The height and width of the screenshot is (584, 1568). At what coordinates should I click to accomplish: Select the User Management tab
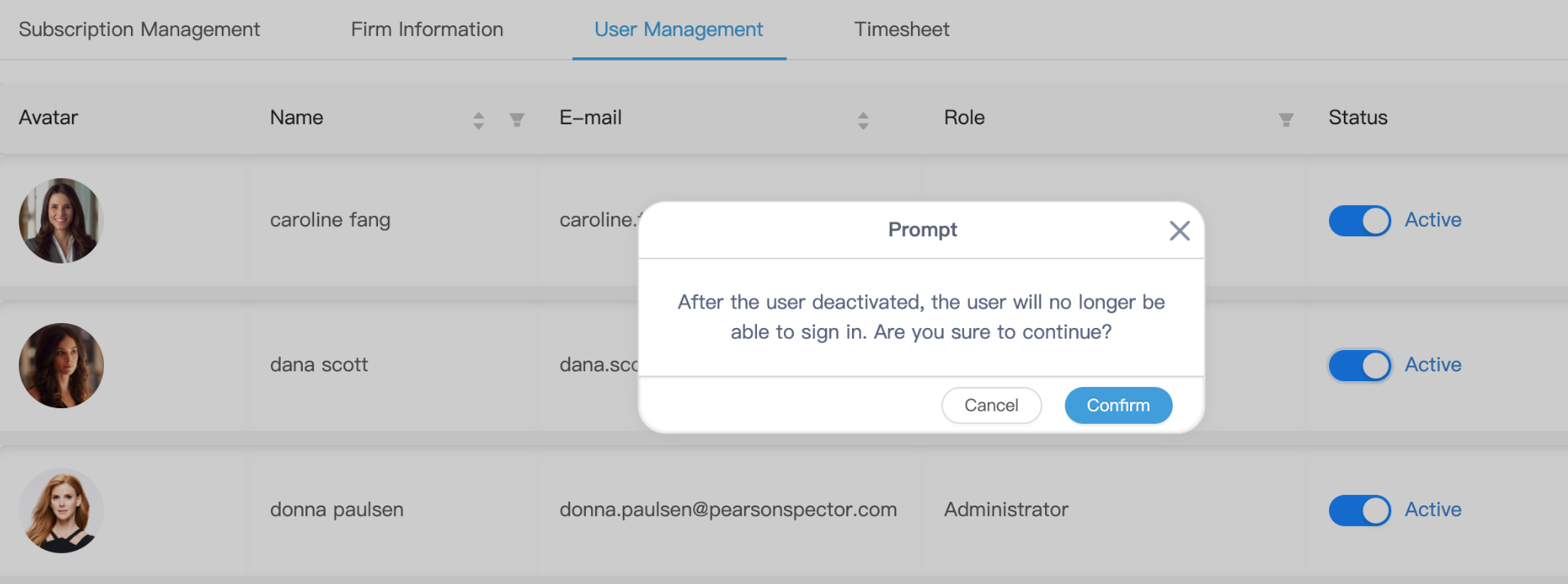[678, 29]
